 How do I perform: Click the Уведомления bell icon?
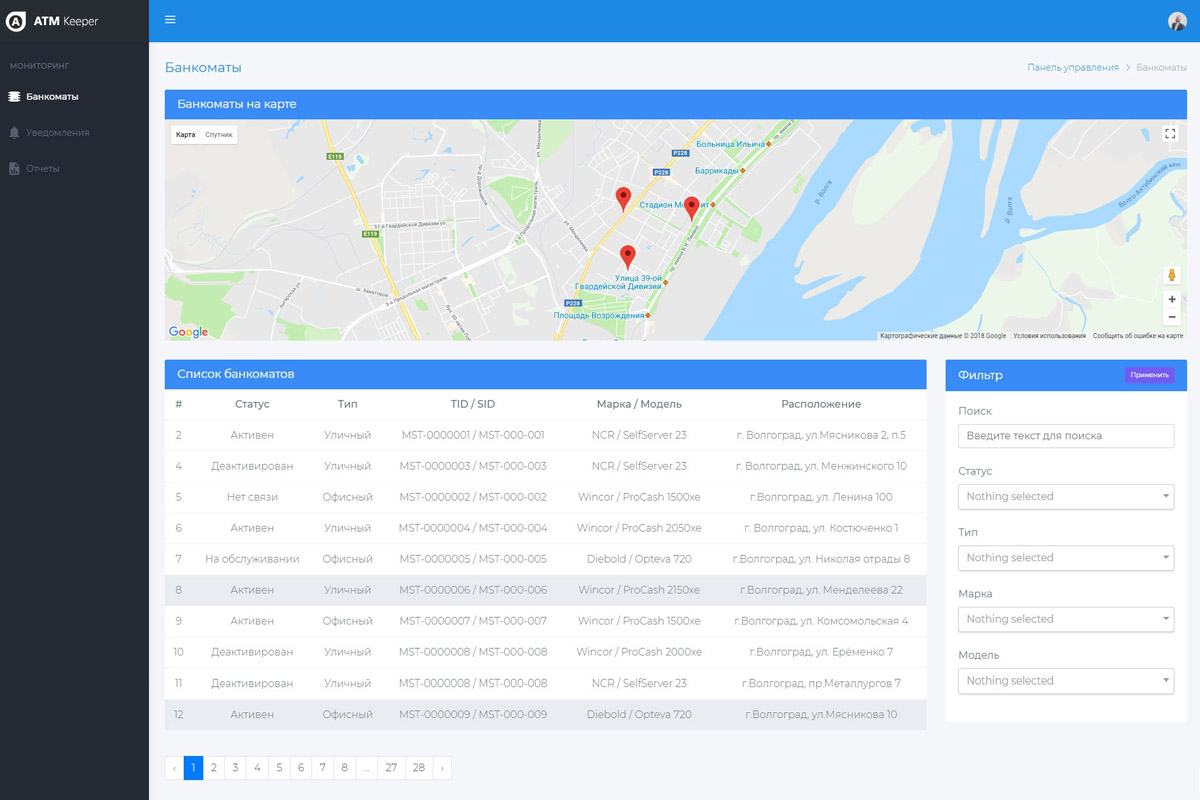coord(14,132)
